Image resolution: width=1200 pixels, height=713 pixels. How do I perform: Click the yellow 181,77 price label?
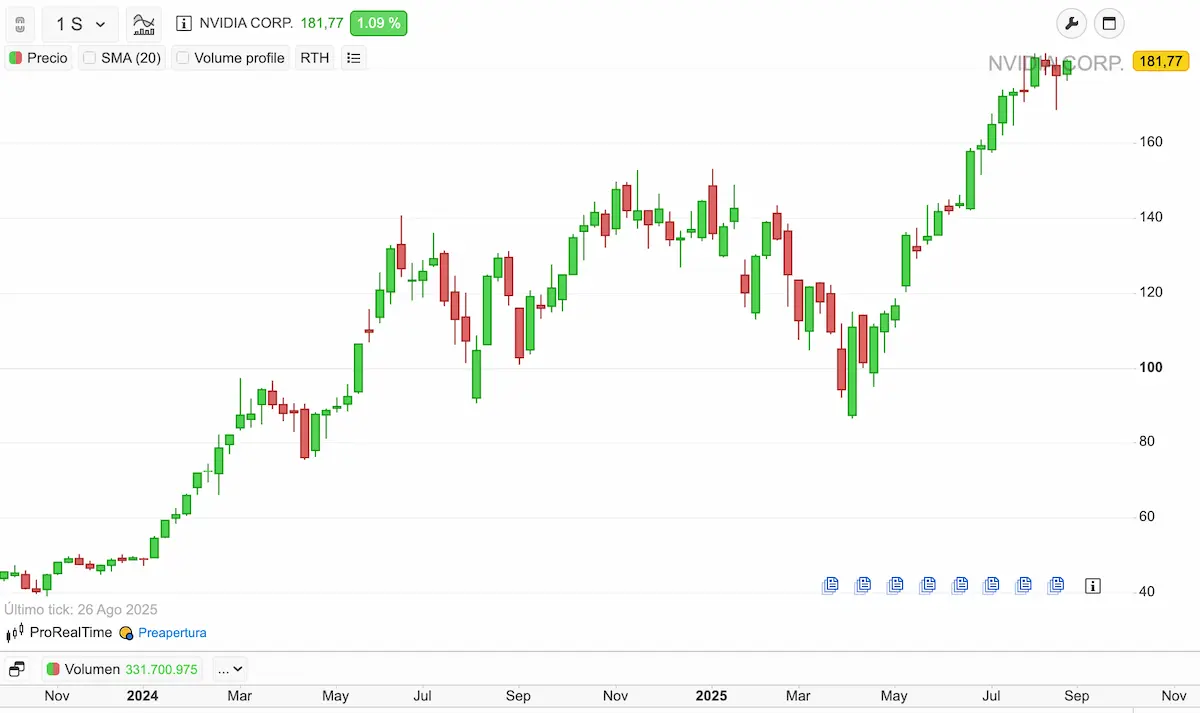1160,62
